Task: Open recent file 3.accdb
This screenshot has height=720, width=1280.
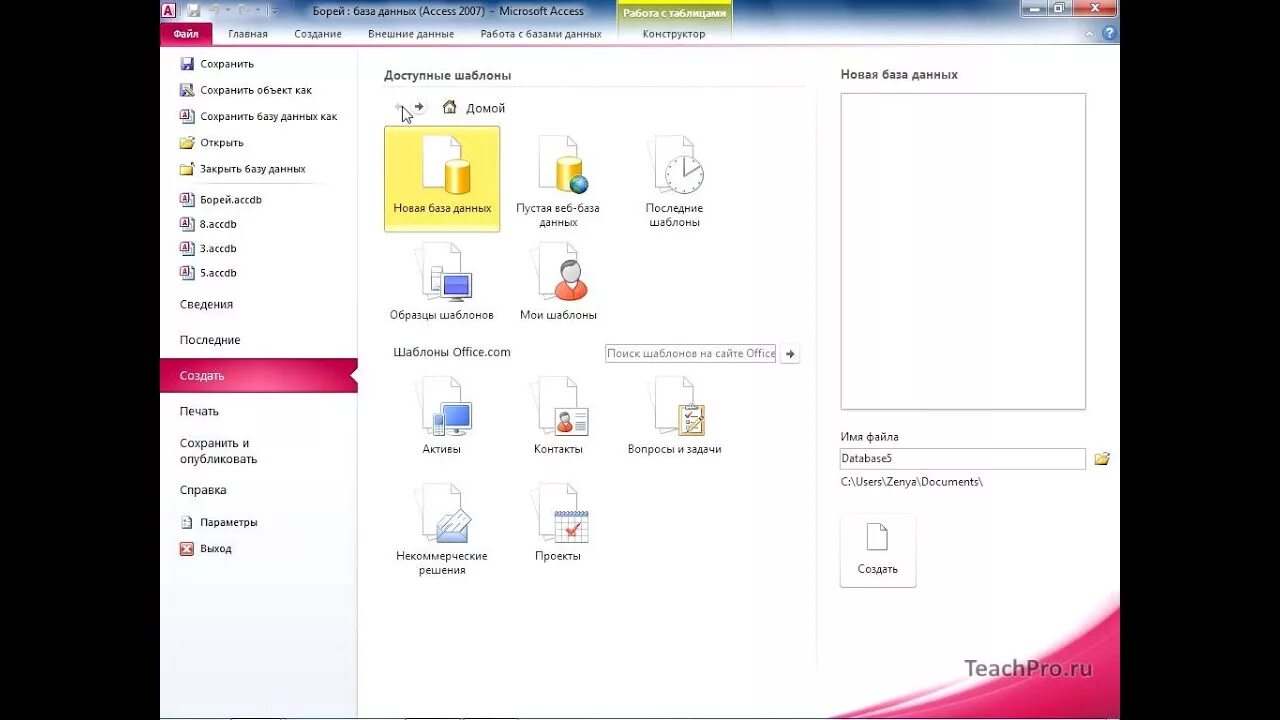Action: click(x=209, y=248)
